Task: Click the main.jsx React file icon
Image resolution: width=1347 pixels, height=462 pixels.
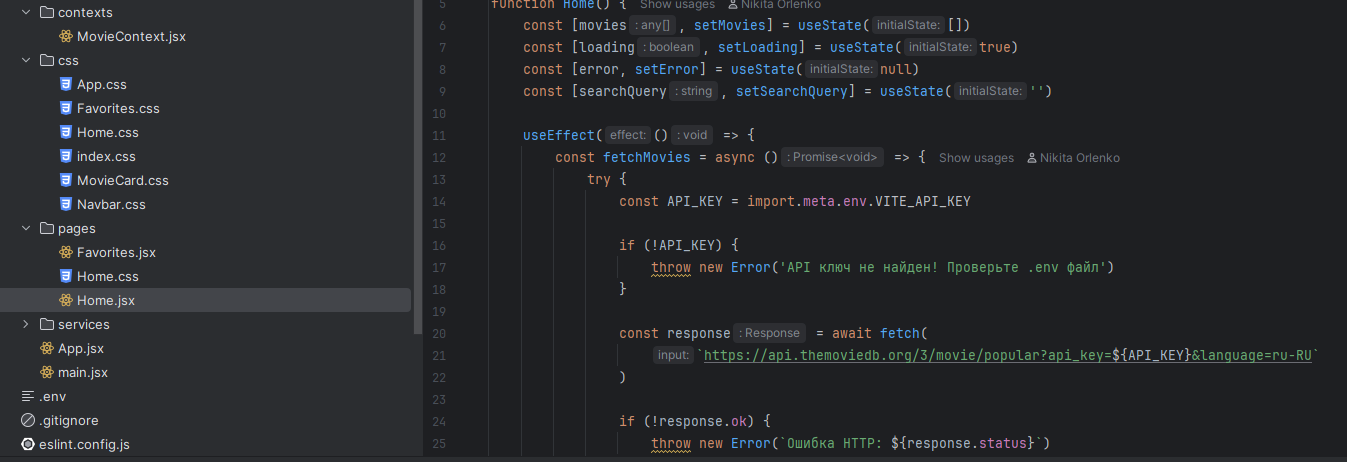Action: (x=47, y=372)
